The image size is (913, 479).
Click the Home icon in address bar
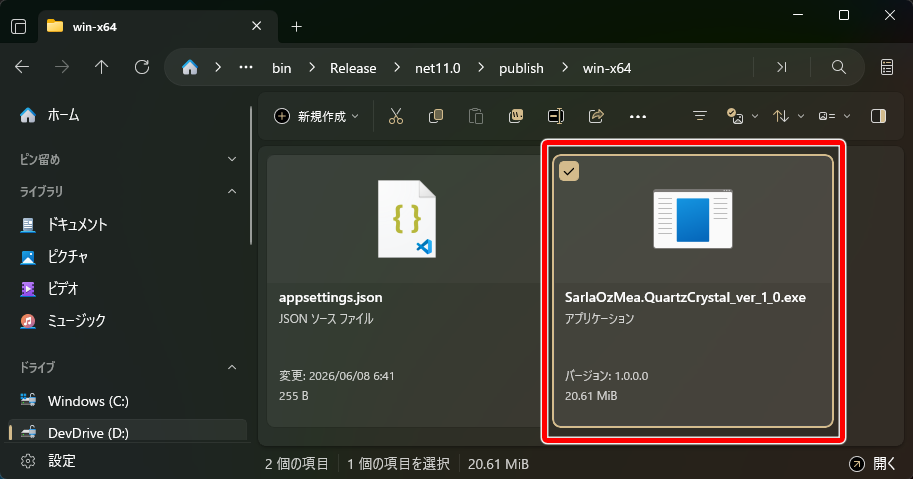(189, 68)
